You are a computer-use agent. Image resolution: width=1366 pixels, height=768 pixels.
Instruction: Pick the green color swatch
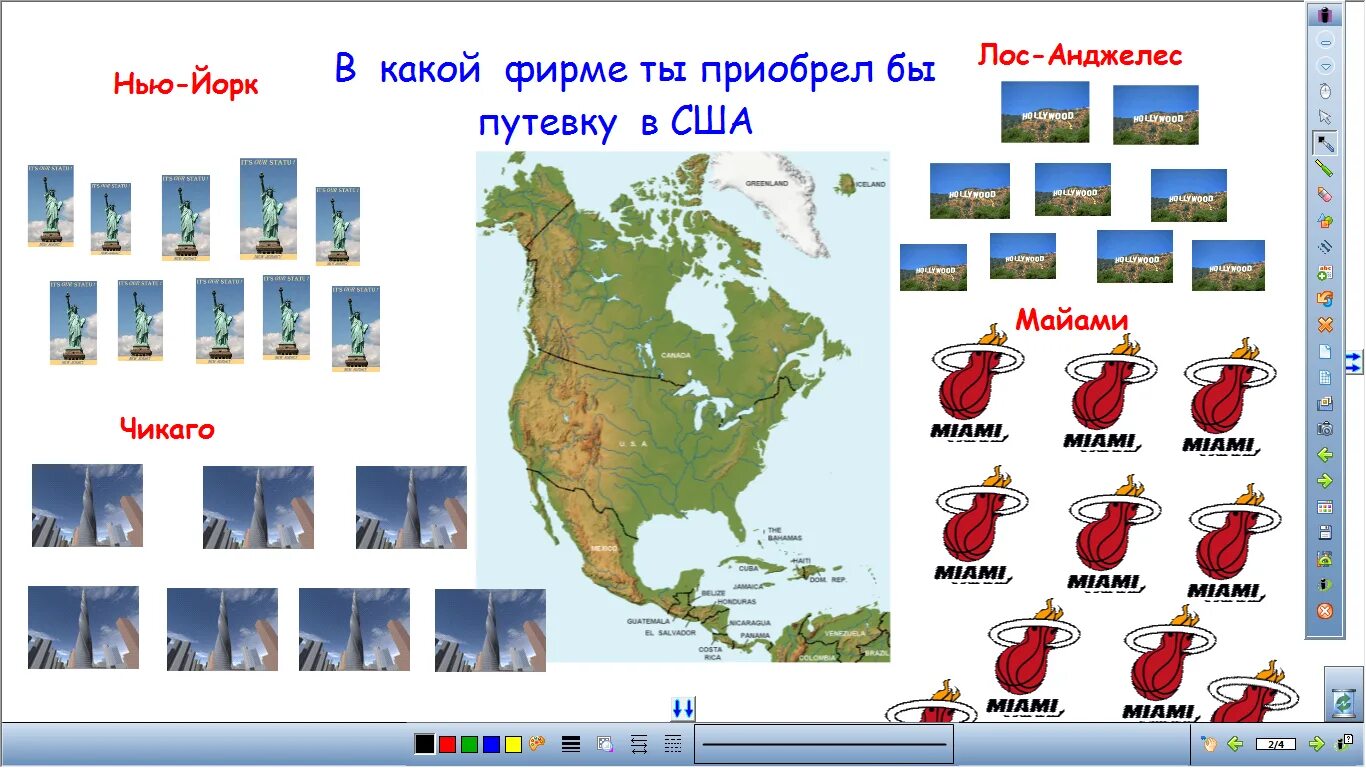(x=469, y=744)
